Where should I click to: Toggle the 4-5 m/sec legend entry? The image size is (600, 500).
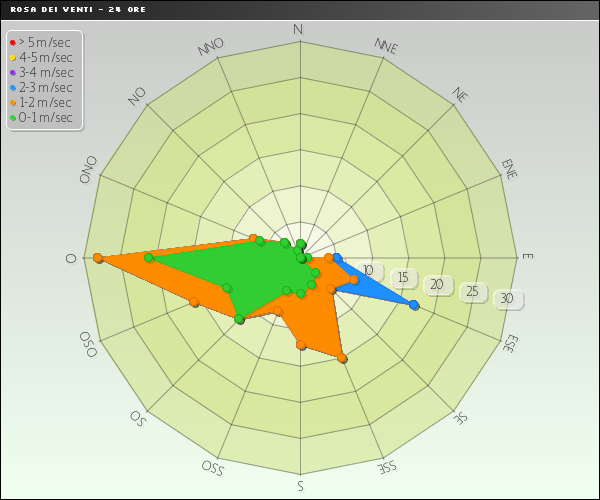[45, 57]
